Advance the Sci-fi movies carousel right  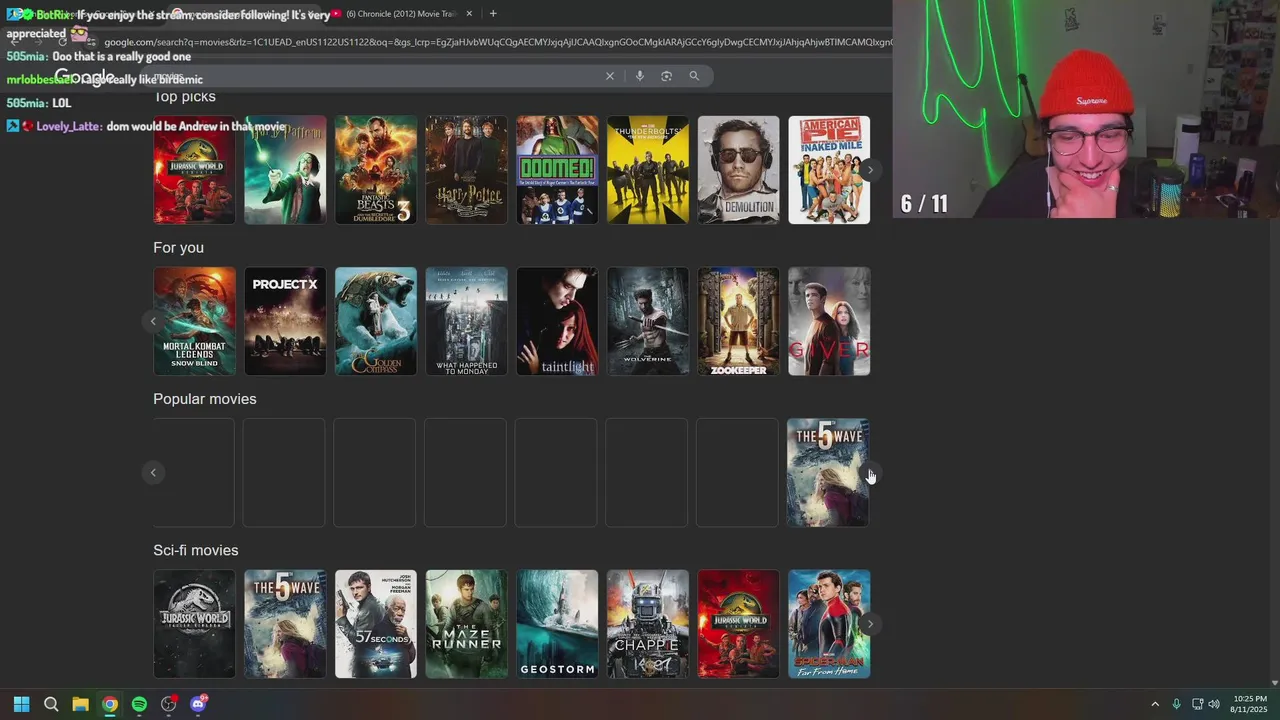[870, 624]
